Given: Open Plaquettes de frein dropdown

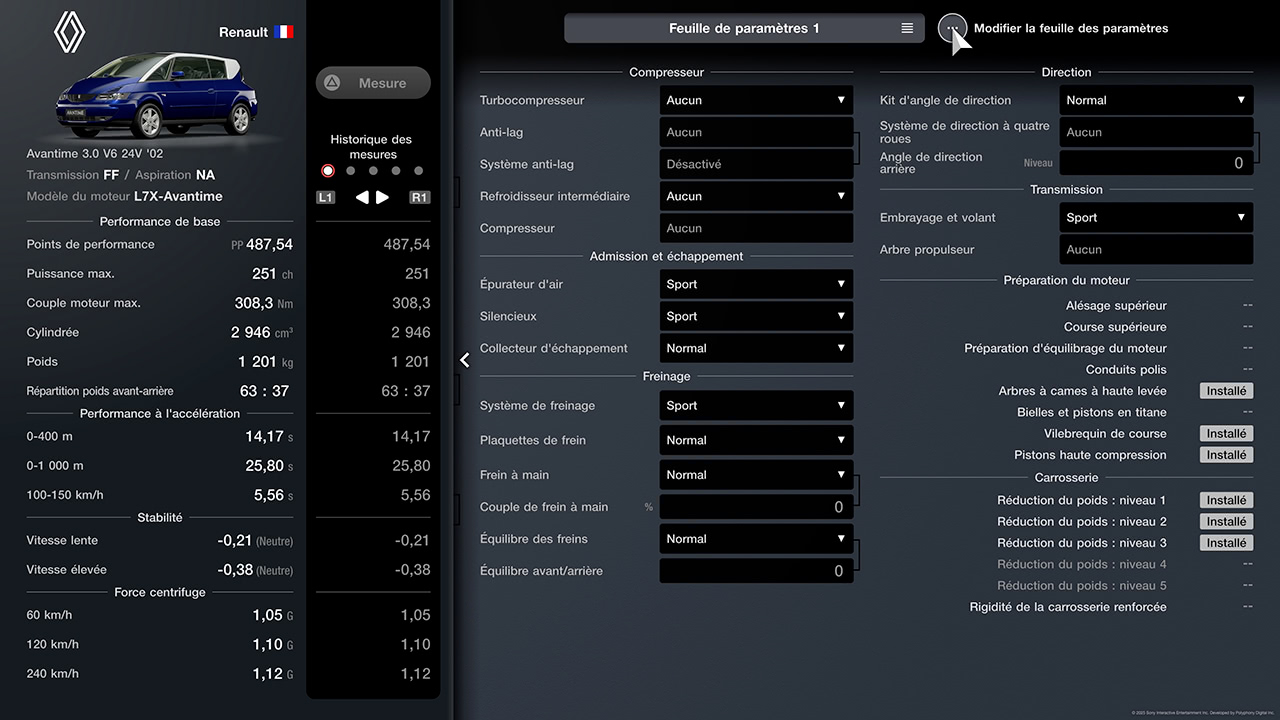Looking at the screenshot, I should [x=757, y=440].
